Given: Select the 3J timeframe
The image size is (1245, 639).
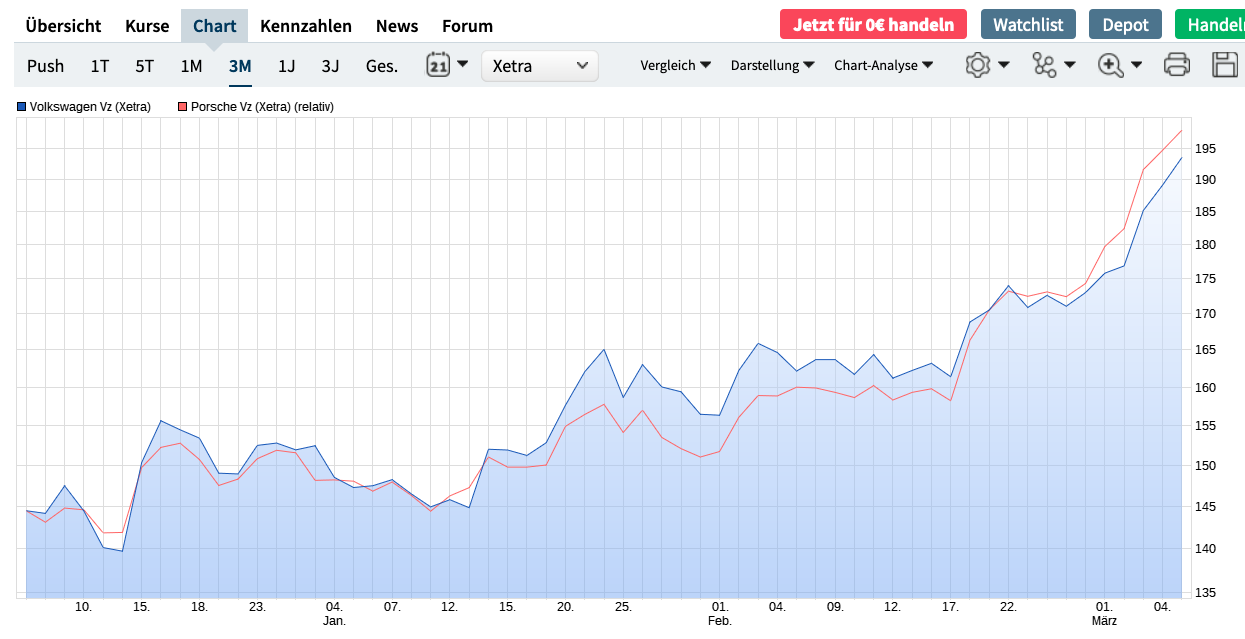Looking at the screenshot, I should coord(331,66).
